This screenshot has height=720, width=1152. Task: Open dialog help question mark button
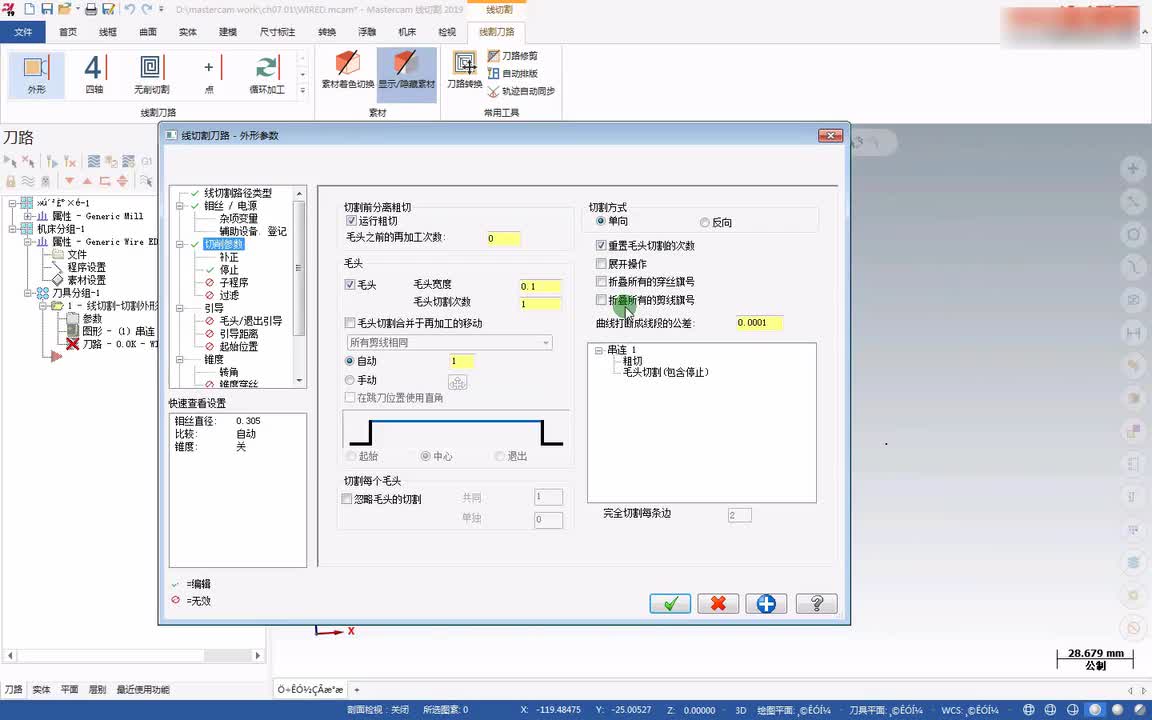816,604
